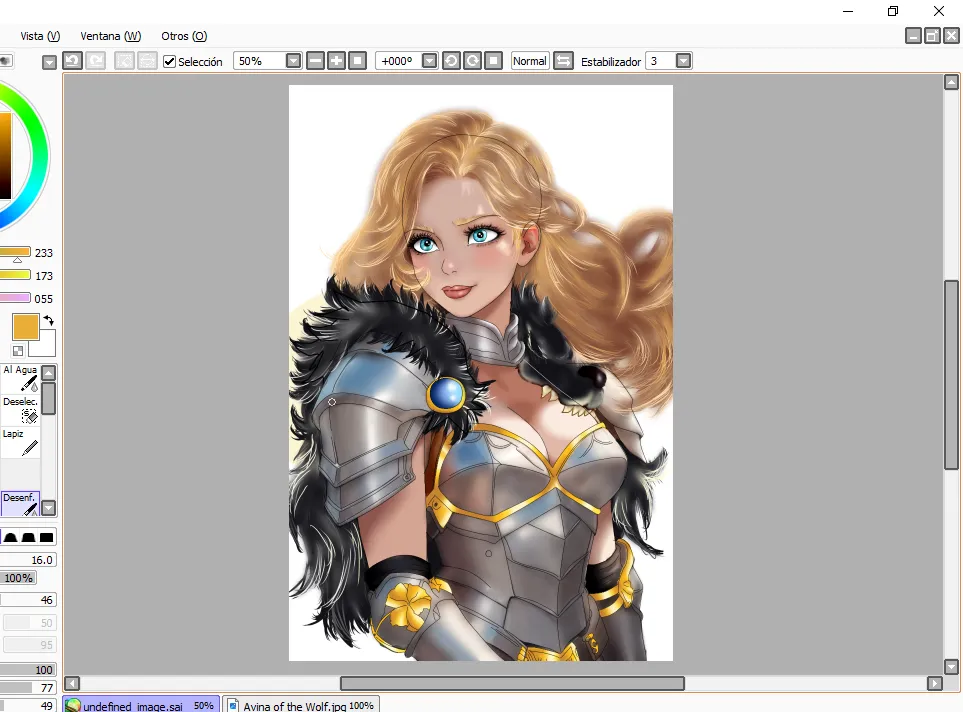Click the brush list scrollbar thumb

tap(49, 398)
